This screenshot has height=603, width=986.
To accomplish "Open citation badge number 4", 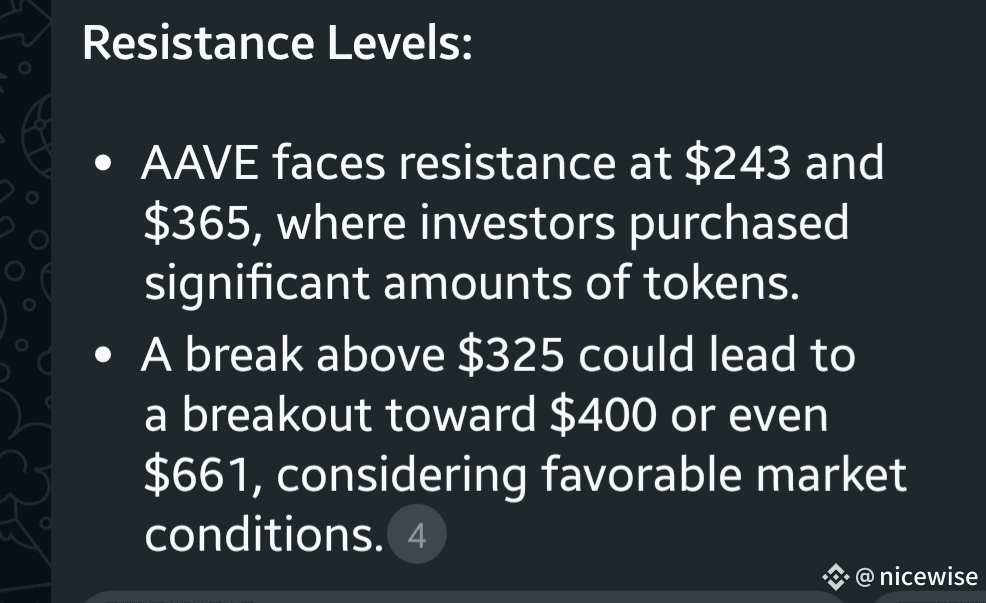I will click(x=417, y=534).
